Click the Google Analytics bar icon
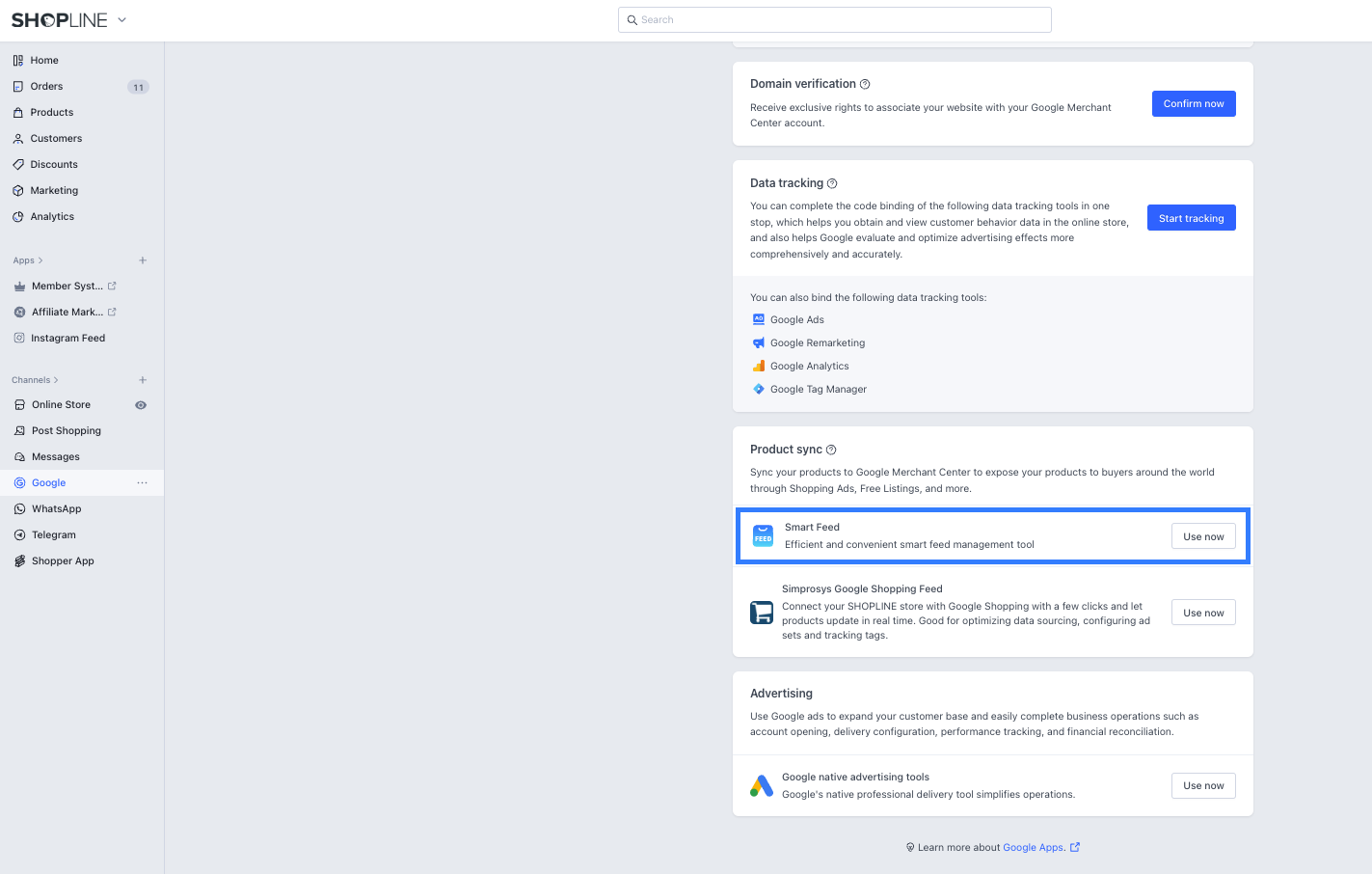Screen dimensions: 1372x874 (x=759, y=366)
